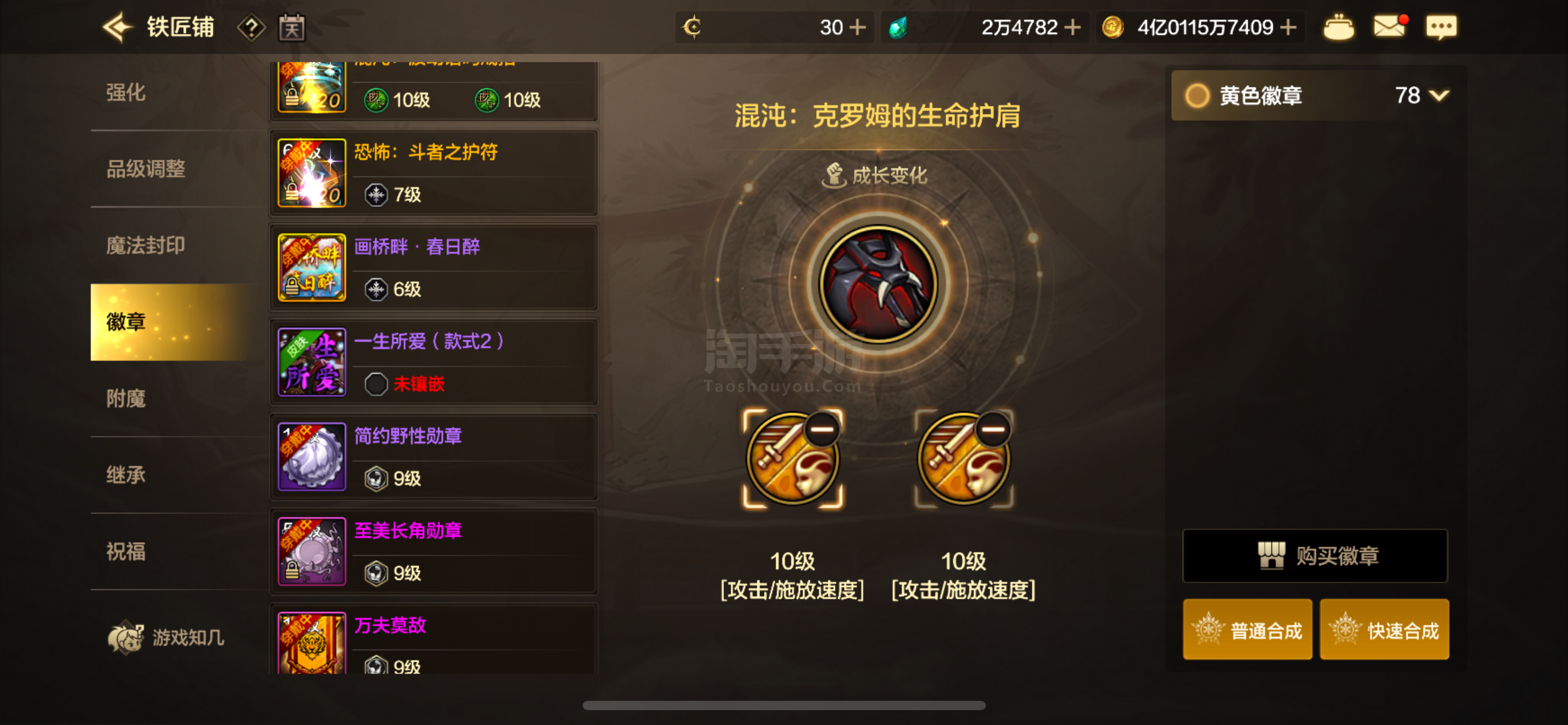The image size is (1568, 725).
Task: Tap the chevron next to 78
Action: click(1439, 95)
